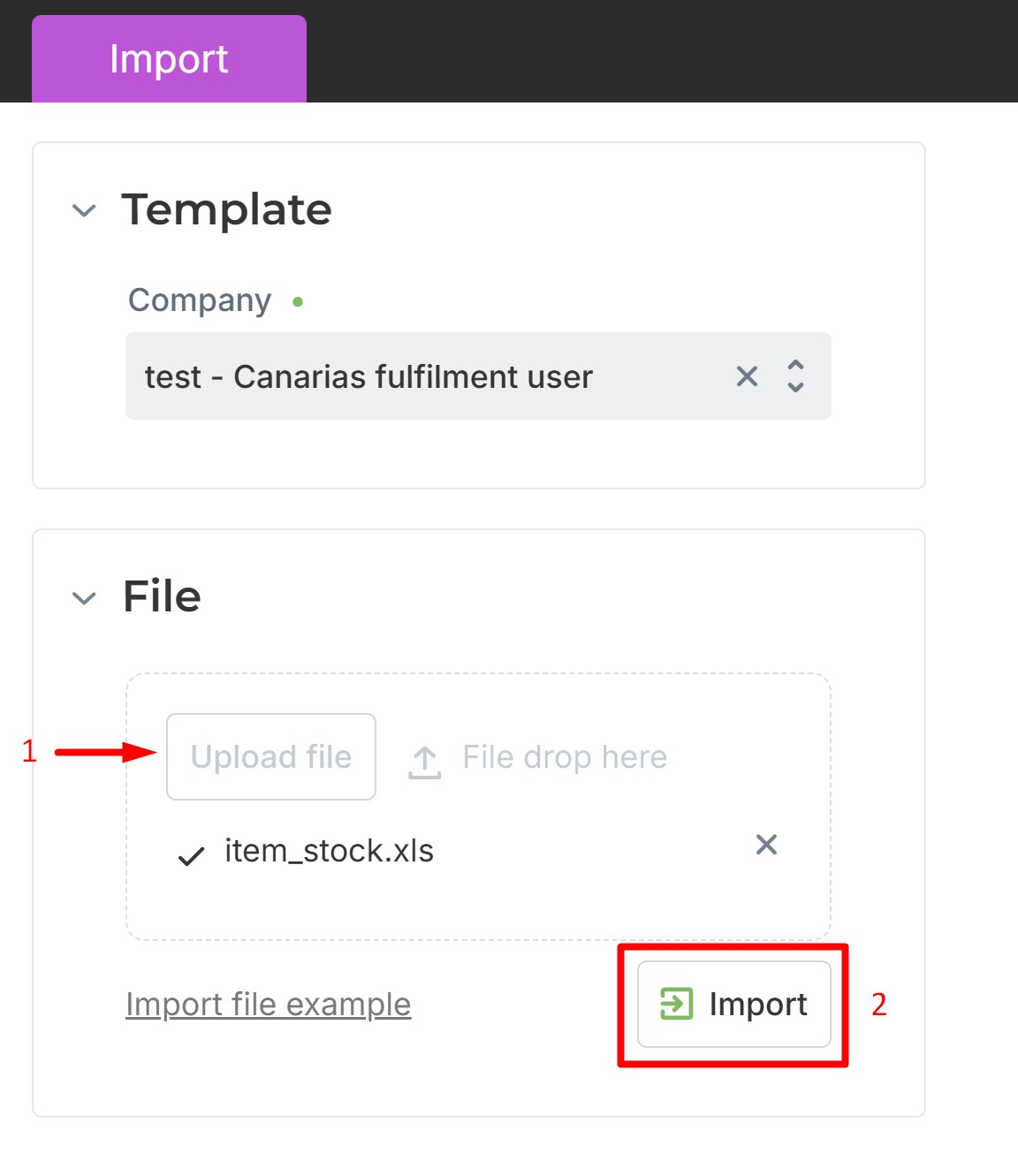Select the purple Import tab
The height and width of the screenshot is (1176, 1018).
point(169,59)
